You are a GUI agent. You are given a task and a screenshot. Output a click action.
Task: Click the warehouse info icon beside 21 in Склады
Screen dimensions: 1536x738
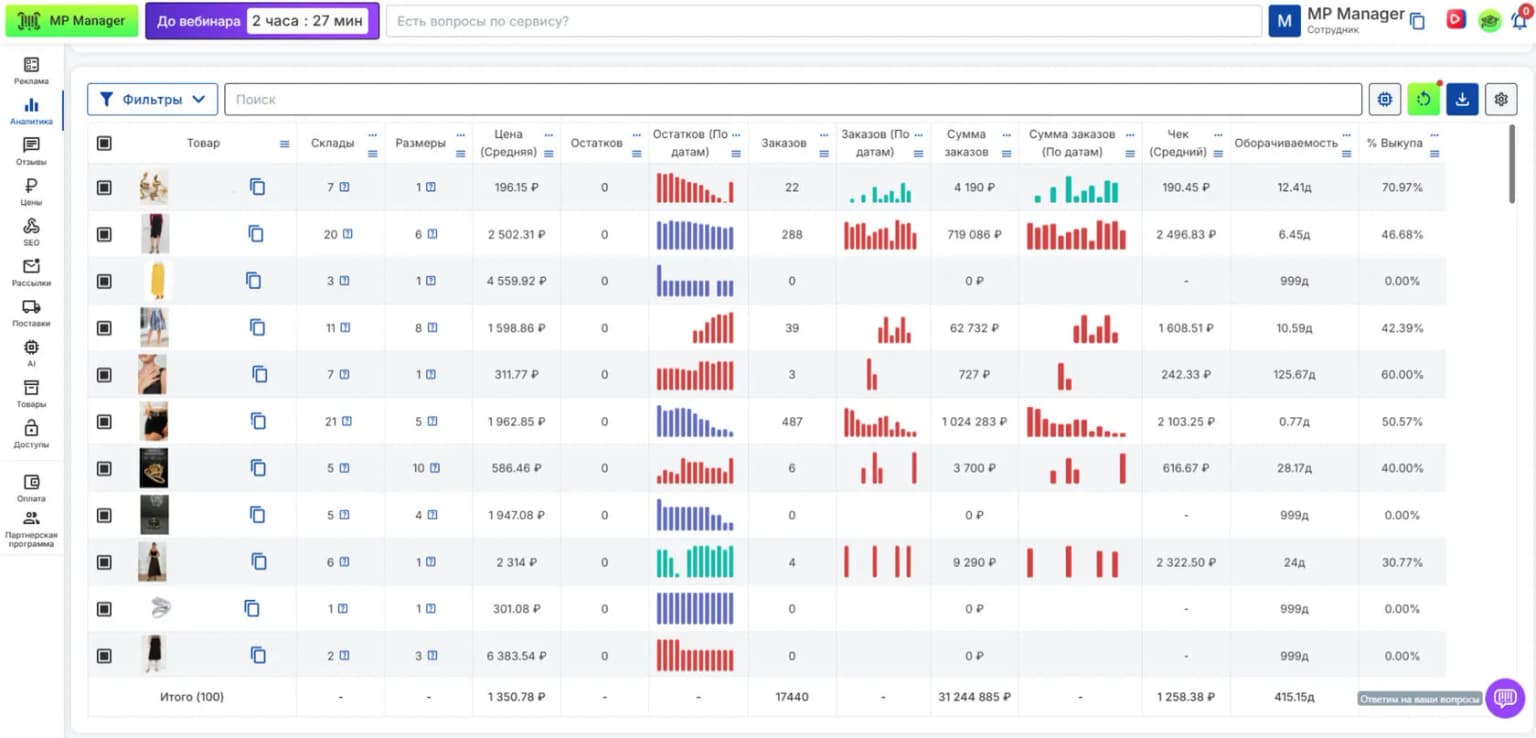point(348,421)
